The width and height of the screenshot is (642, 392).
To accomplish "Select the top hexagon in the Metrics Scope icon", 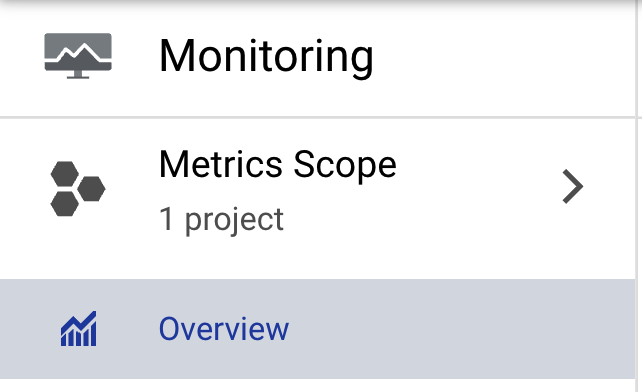I will 65,174.
